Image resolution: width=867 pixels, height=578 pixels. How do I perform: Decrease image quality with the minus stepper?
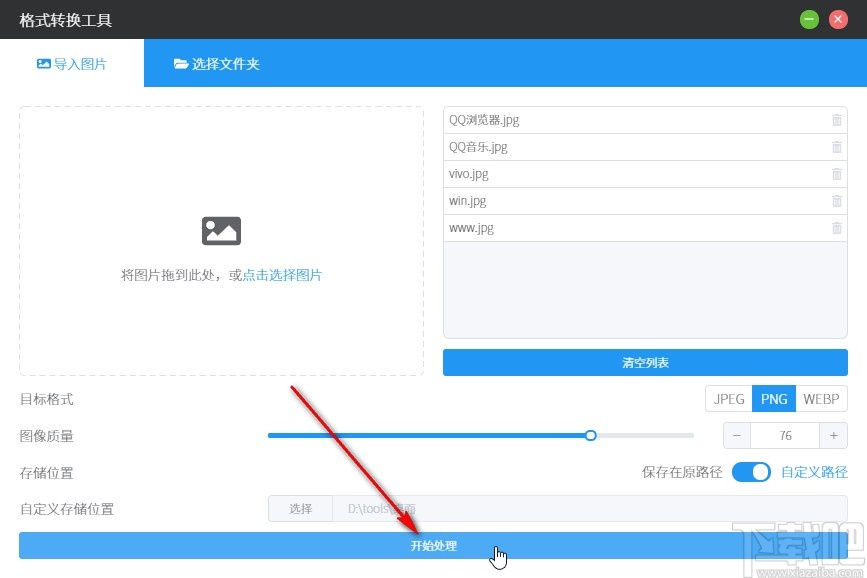737,435
